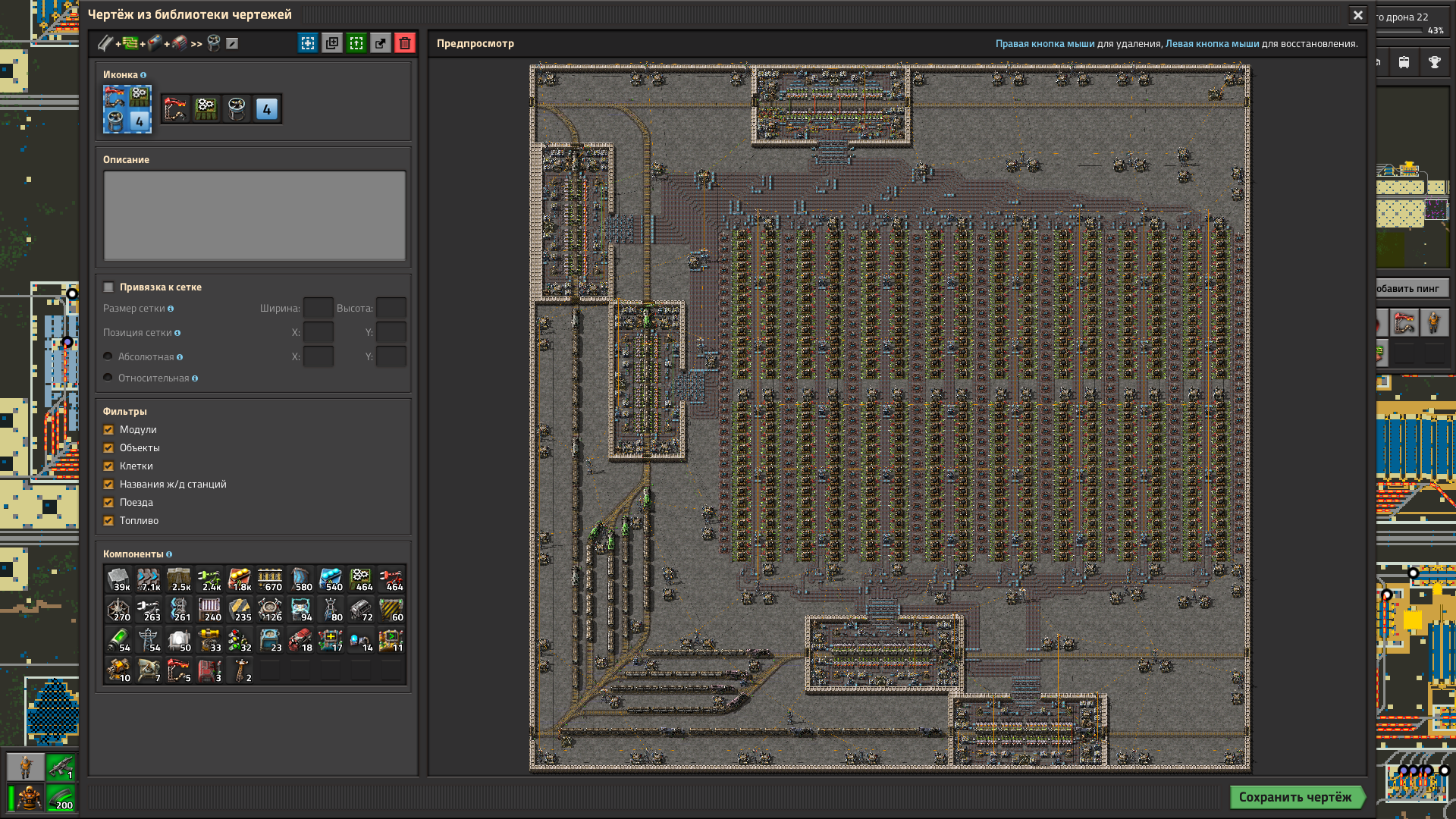Enable Привязка к сетке checkbox
This screenshot has height=819, width=1456.
pyautogui.click(x=108, y=287)
